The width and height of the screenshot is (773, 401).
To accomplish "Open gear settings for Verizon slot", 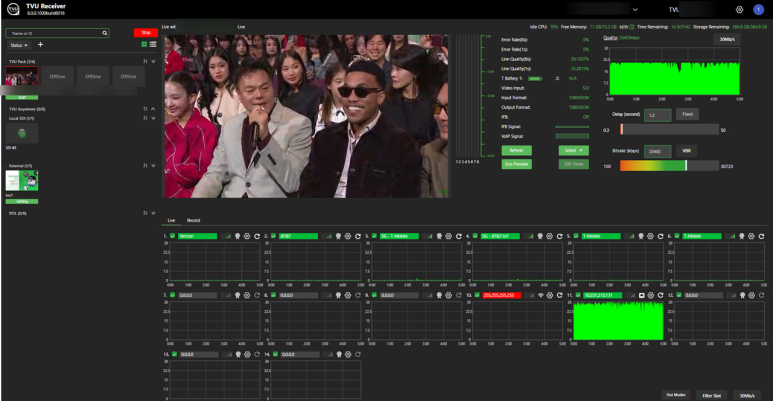I will [247, 236].
